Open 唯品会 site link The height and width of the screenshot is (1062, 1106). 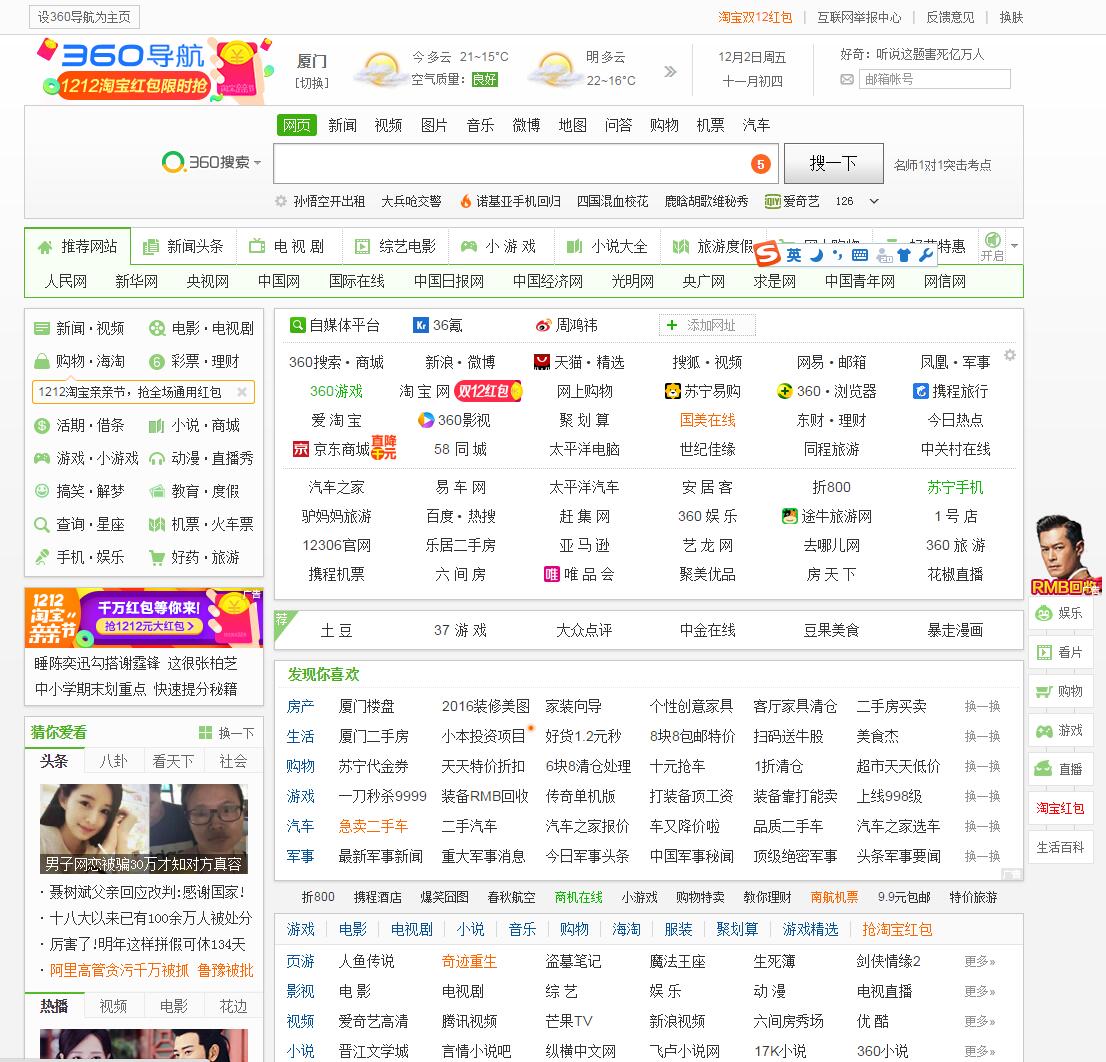point(579,574)
